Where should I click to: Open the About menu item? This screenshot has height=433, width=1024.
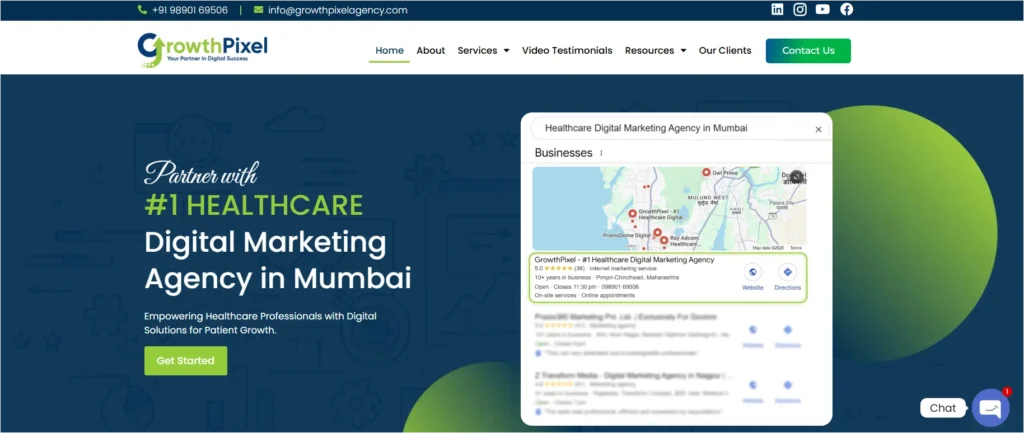click(431, 50)
